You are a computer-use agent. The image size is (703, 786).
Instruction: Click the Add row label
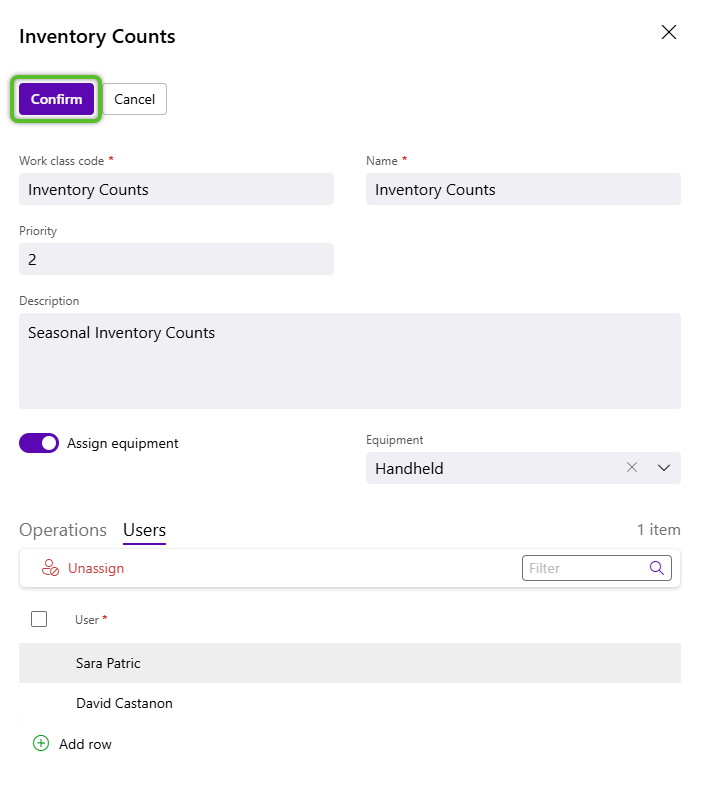(85, 744)
